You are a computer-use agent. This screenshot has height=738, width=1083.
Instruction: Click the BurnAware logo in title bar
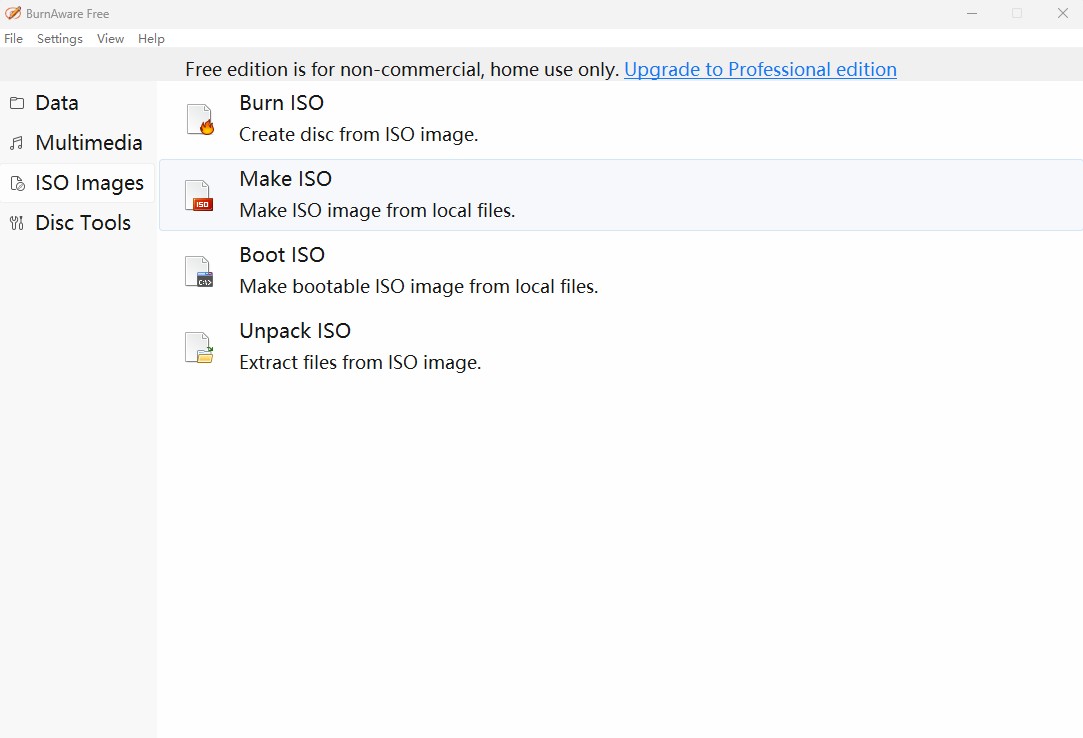coord(13,13)
